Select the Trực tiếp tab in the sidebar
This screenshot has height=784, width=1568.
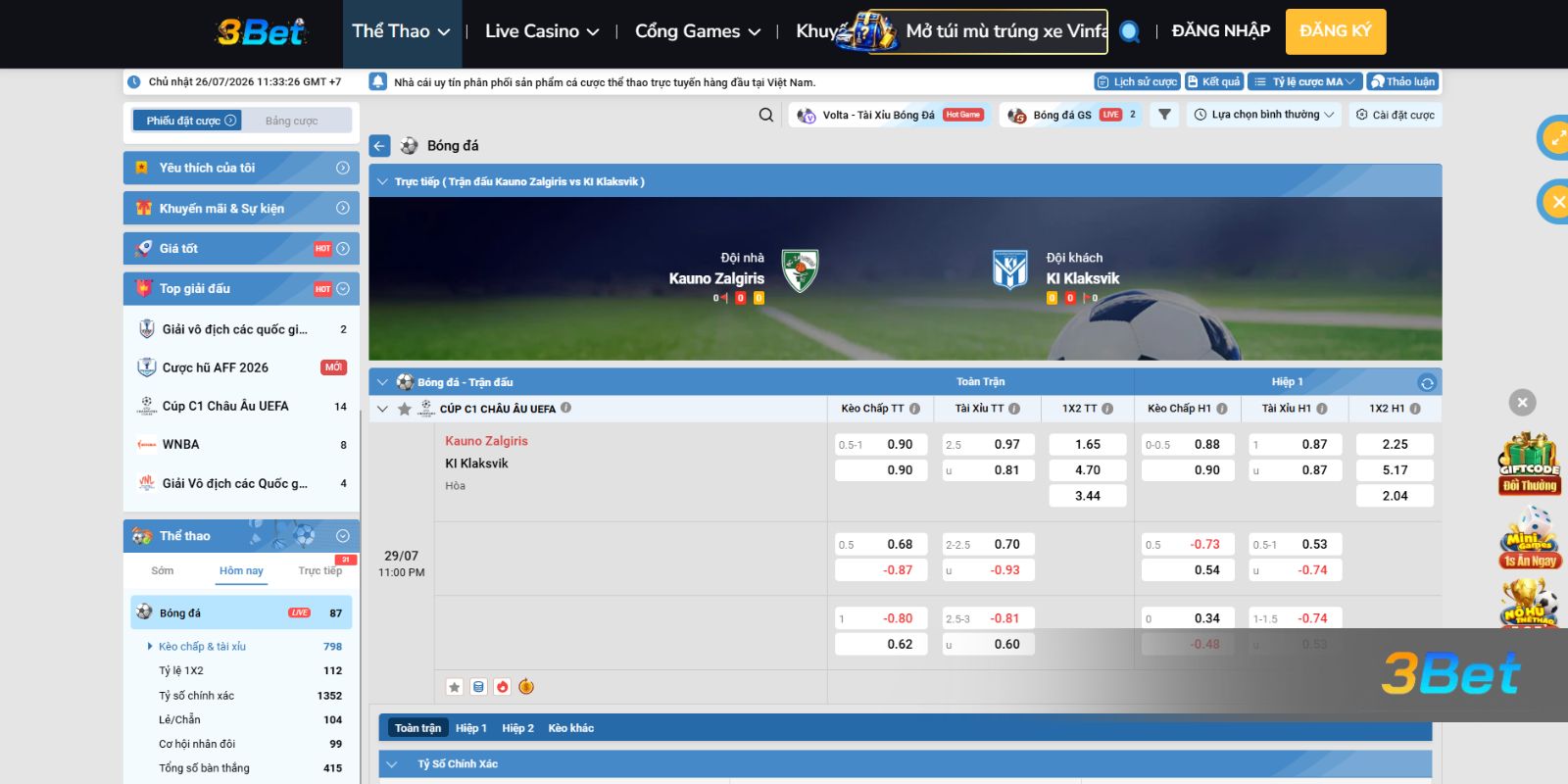click(x=320, y=570)
